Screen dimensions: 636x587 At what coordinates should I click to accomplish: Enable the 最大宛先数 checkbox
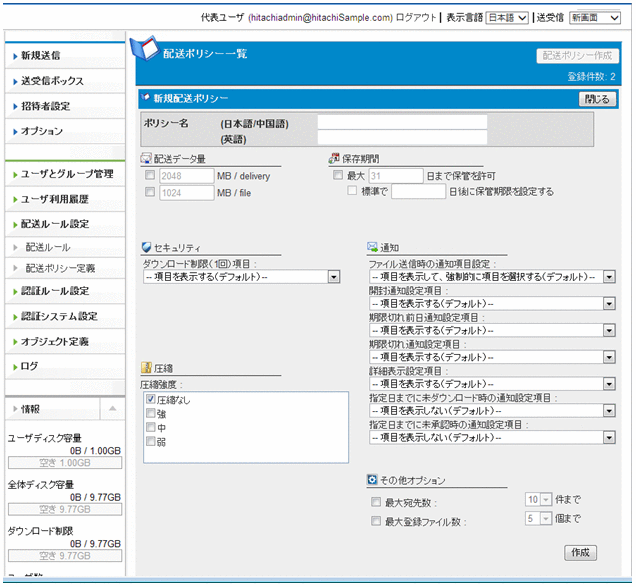click(376, 502)
